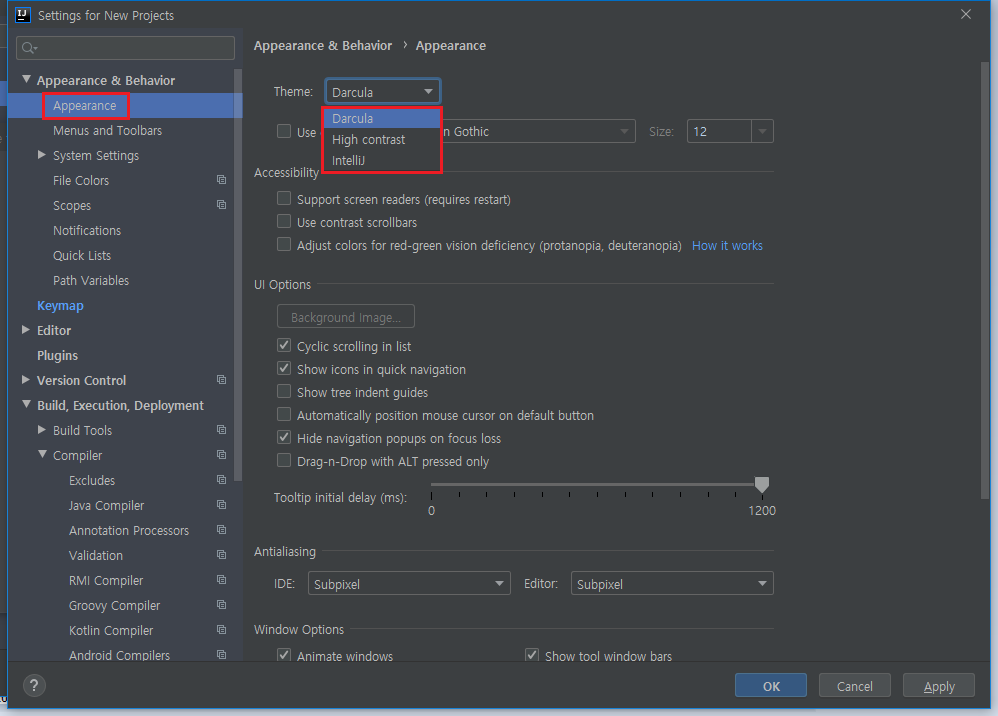
Task: Open the Editor antialiasing Subpixel dropdown
Action: pyautogui.click(x=672, y=583)
